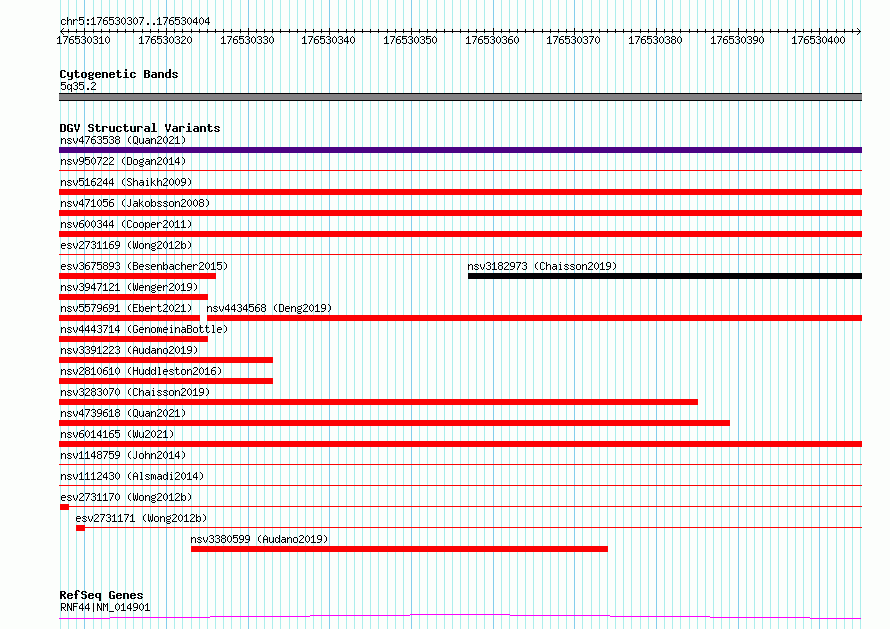
Task: Open nsv6014165 (Wu2021) variant label
Action: pos(117,434)
